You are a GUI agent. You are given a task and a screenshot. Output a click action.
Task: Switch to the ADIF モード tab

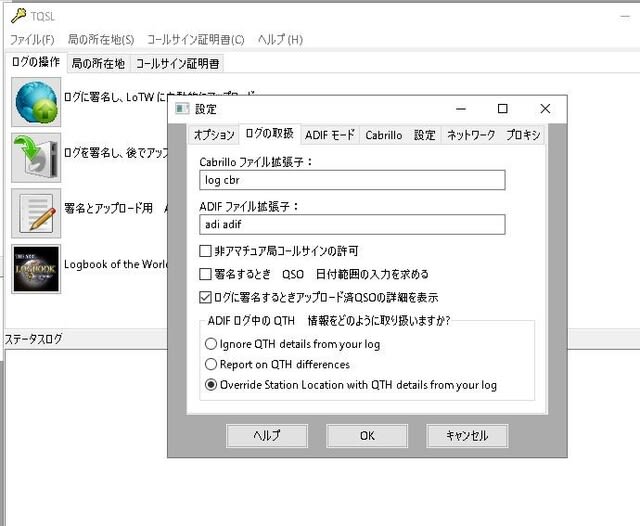point(329,135)
